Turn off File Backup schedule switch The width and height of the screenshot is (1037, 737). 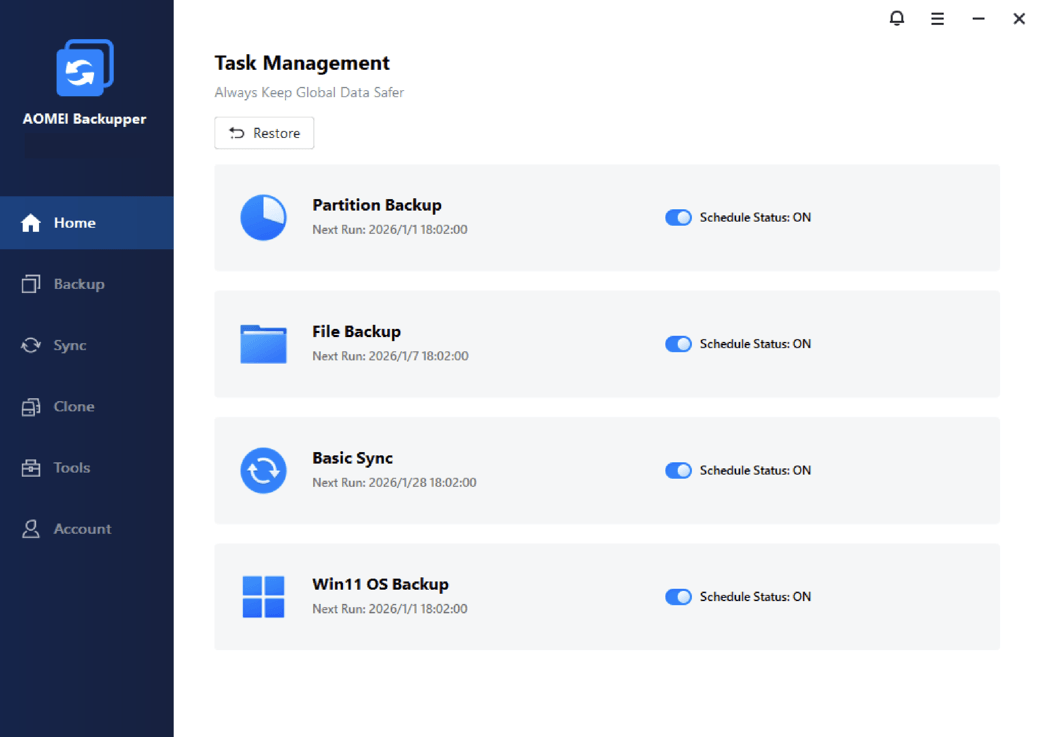(678, 344)
